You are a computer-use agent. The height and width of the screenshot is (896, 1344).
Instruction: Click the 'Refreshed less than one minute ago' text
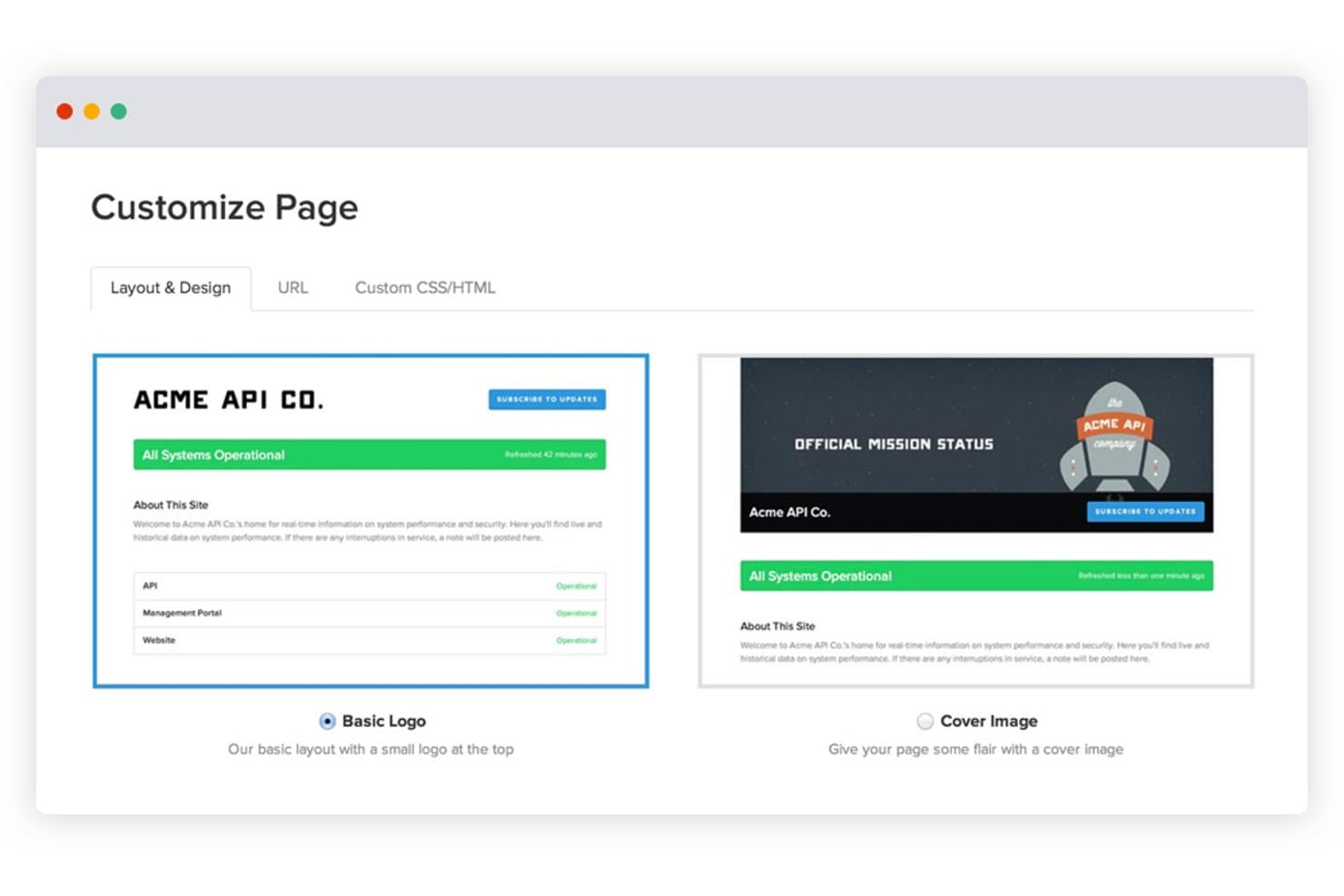coord(1141,576)
